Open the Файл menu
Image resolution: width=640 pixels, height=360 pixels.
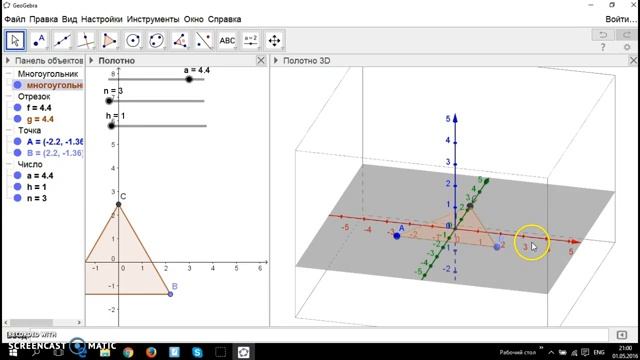pyautogui.click(x=15, y=19)
